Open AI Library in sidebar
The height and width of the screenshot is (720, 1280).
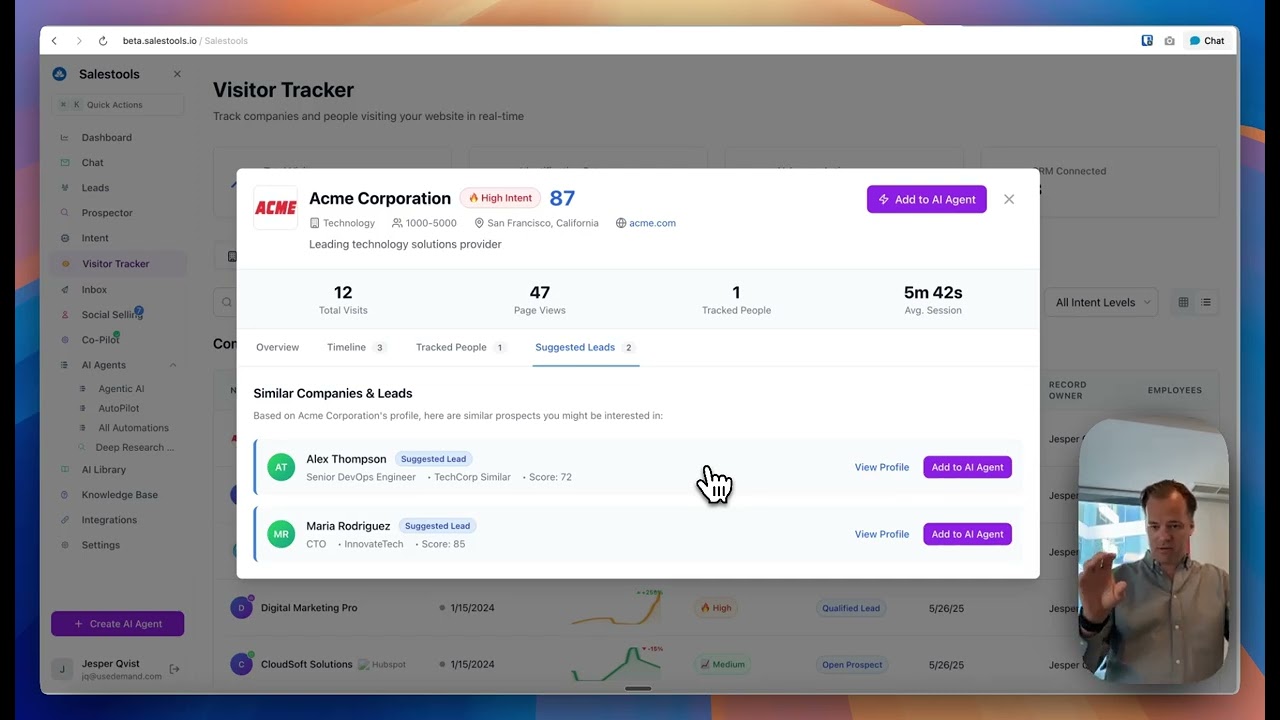coord(104,470)
